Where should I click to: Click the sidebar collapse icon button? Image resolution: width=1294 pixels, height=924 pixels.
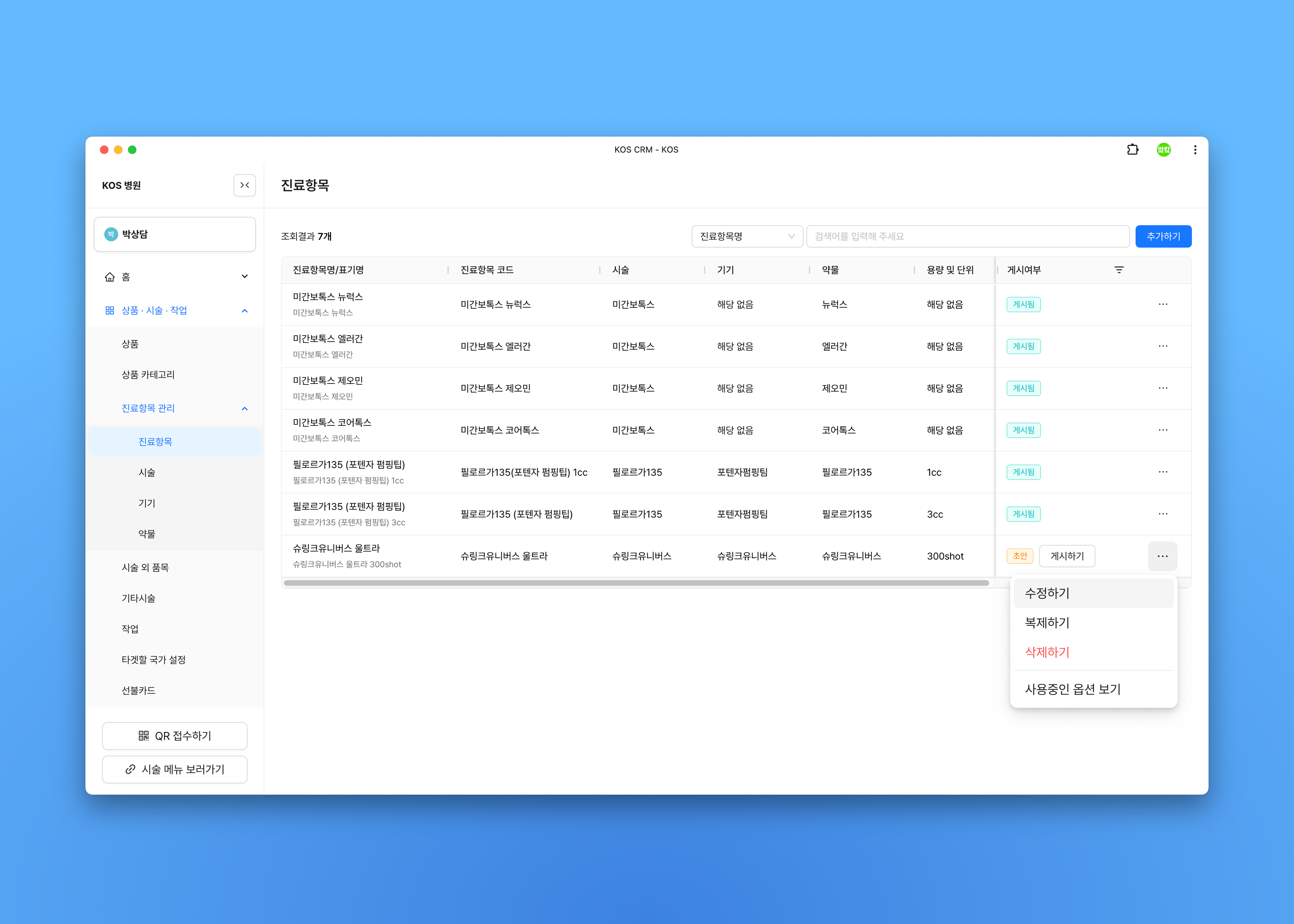244,185
